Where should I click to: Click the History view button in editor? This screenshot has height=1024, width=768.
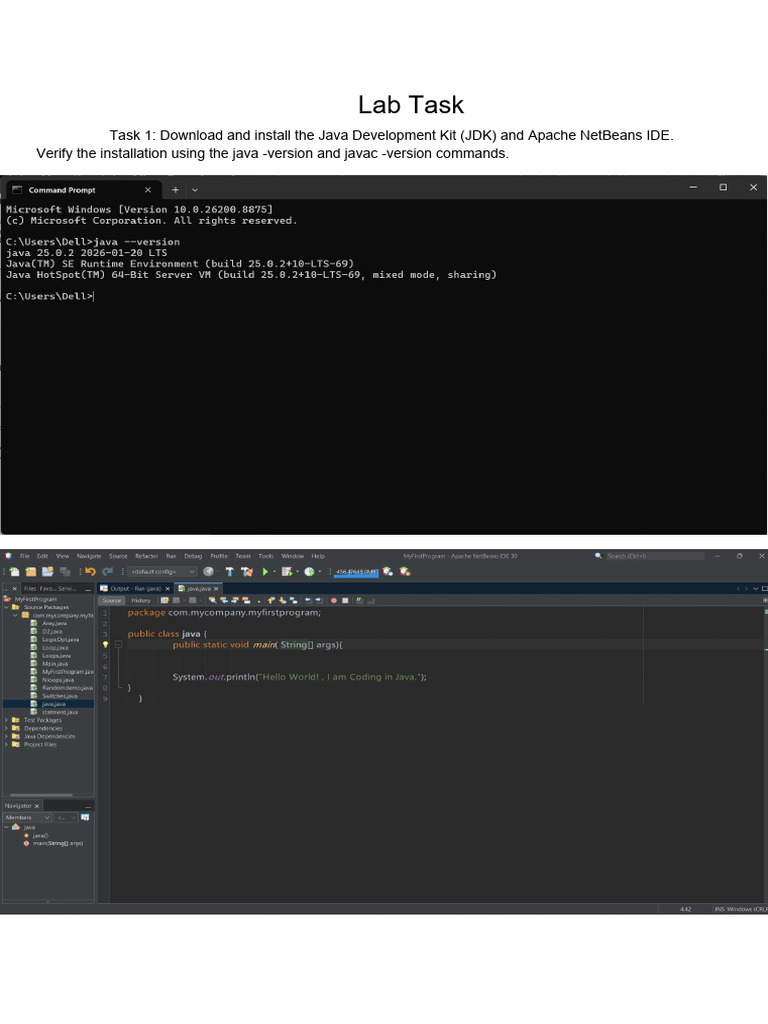click(140, 600)
